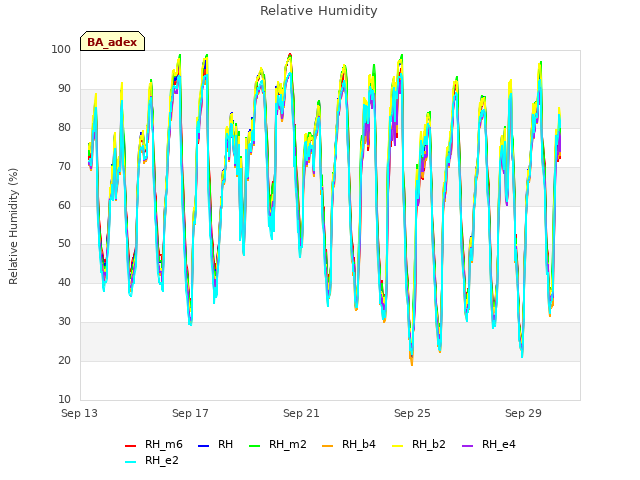
Task: Click the 20 y-axis tick label
Action: tap(64, 360)
